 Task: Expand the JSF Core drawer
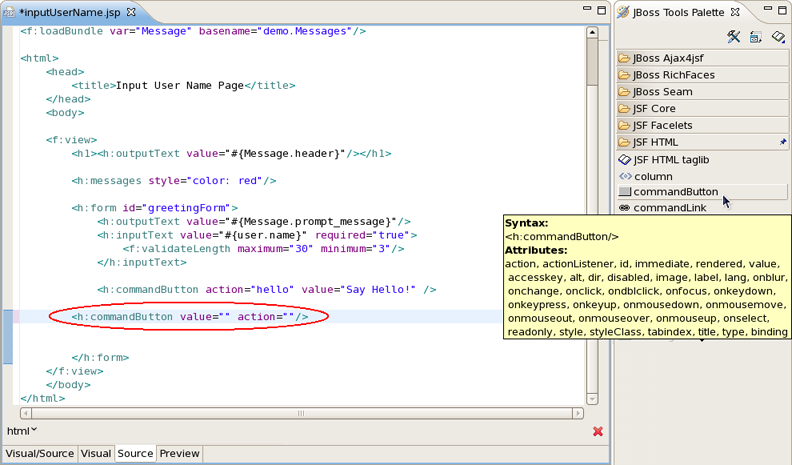click(x=654, y=109)
